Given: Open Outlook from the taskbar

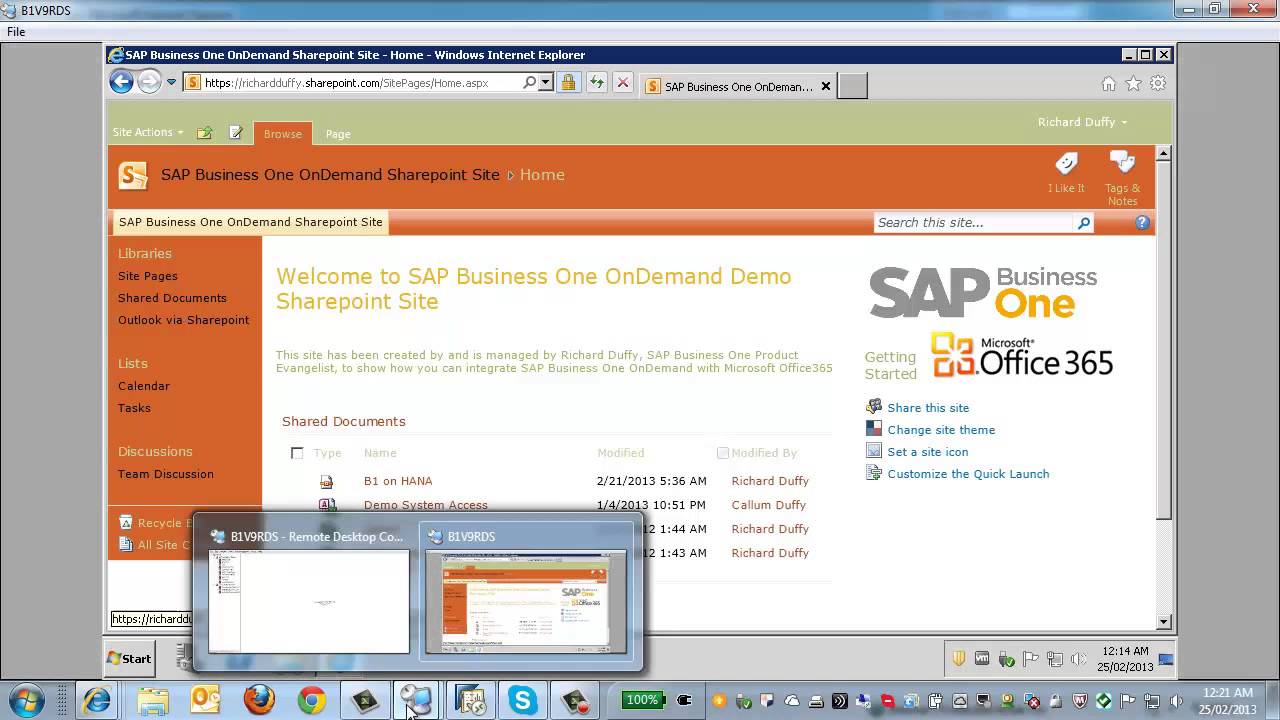Looking at the screenshot, I should pyautogui.click(x=205, y=701).
